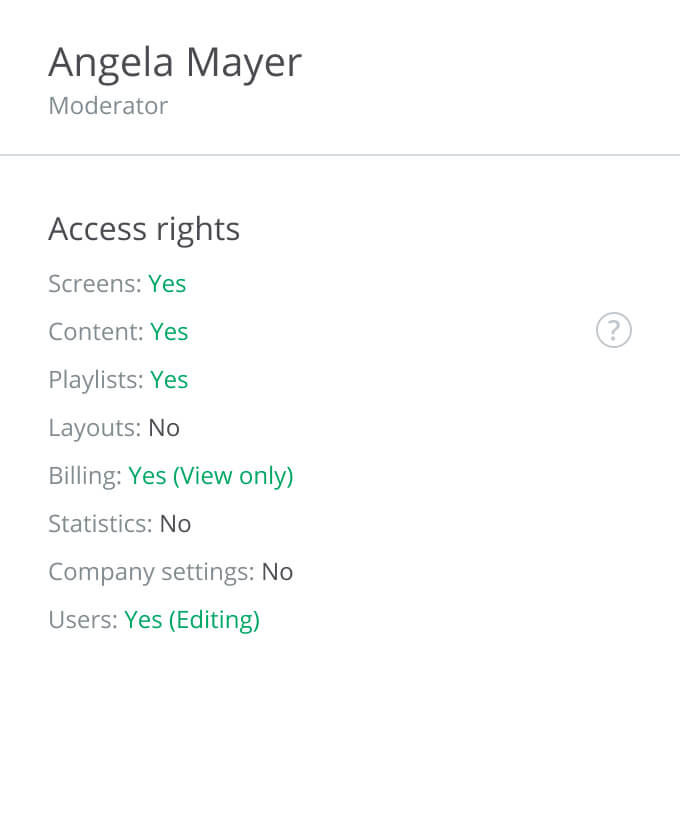Click the Screens label
The image size is (680, 824).
click(x=95, y=284)
